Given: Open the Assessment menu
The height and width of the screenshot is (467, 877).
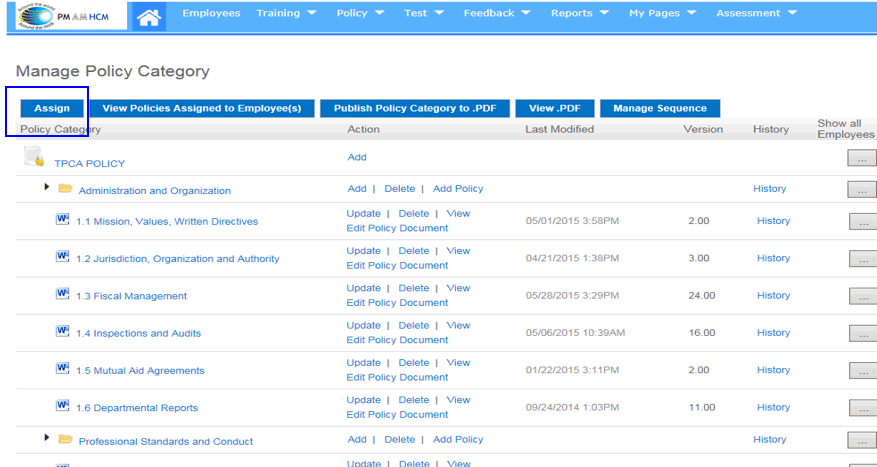Looking at the screenshot, I should click(x=756, y=13).
